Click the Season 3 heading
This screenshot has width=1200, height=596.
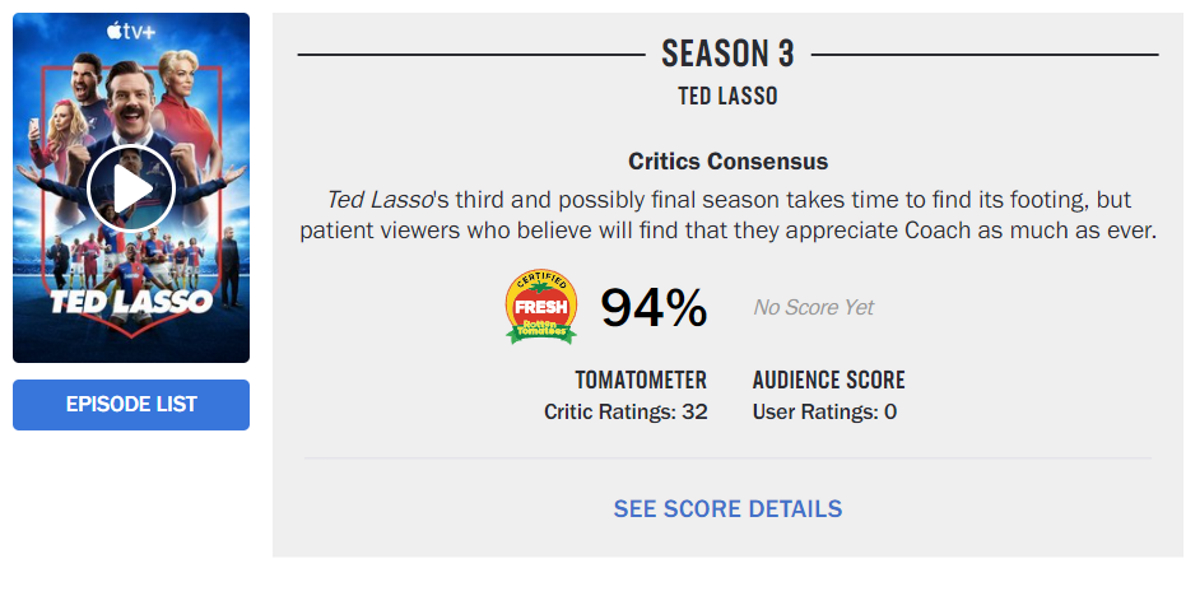[727, 54]
